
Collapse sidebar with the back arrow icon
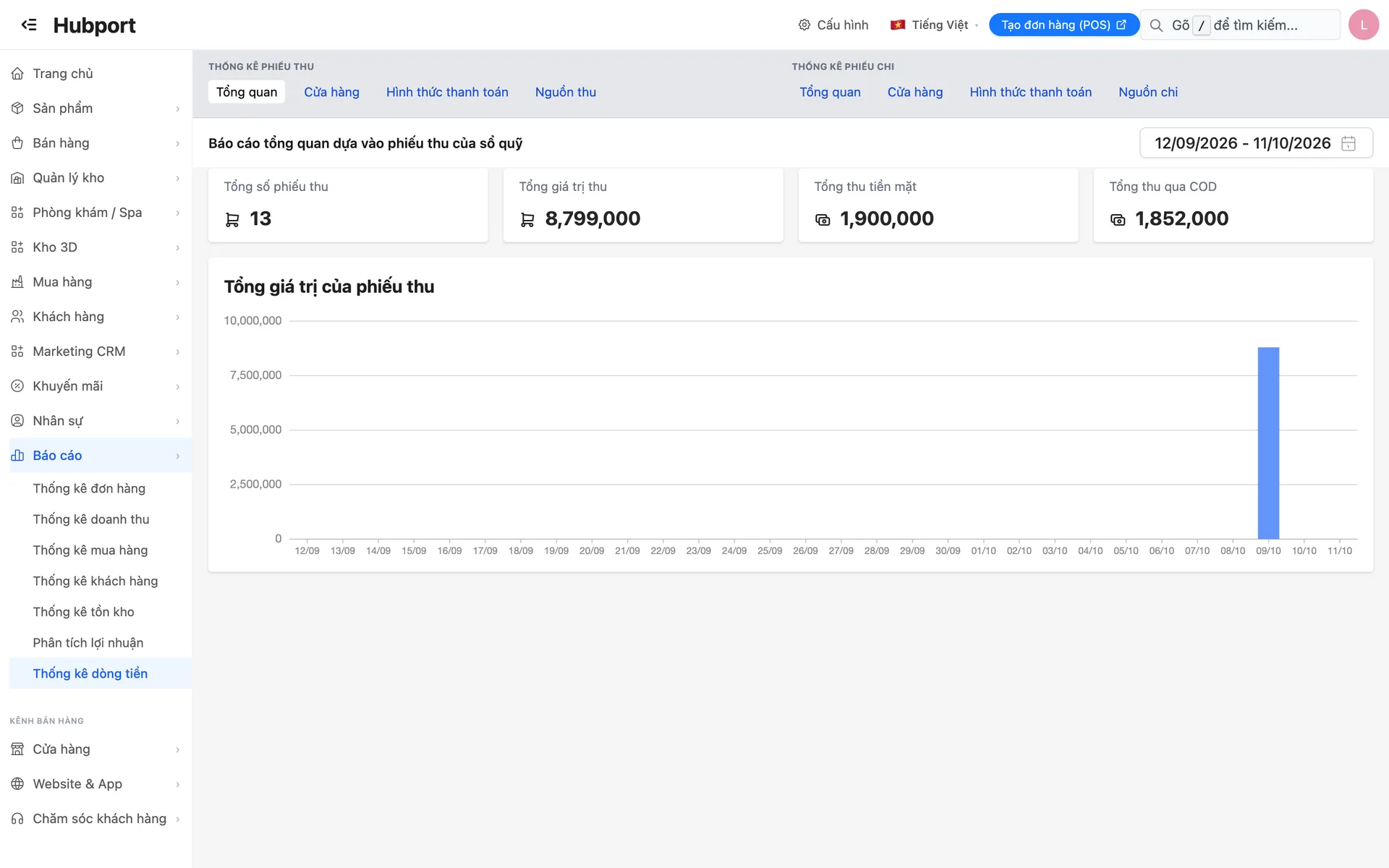click(29, 25)
